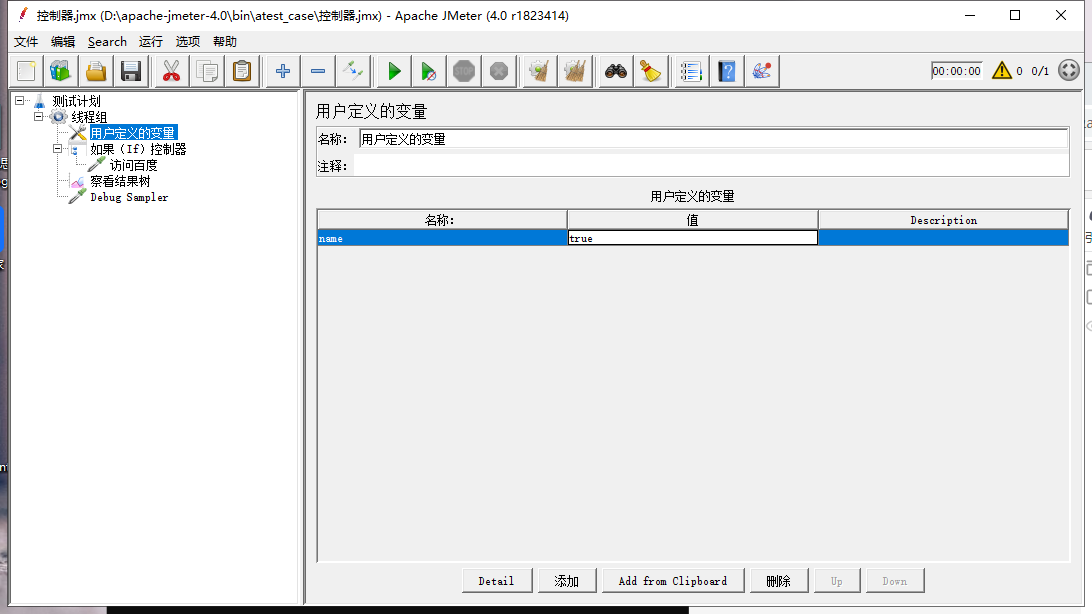The width and height of the screenshot is (1092, 614).
Task: Copy the selected element
Action: (207, 71)
